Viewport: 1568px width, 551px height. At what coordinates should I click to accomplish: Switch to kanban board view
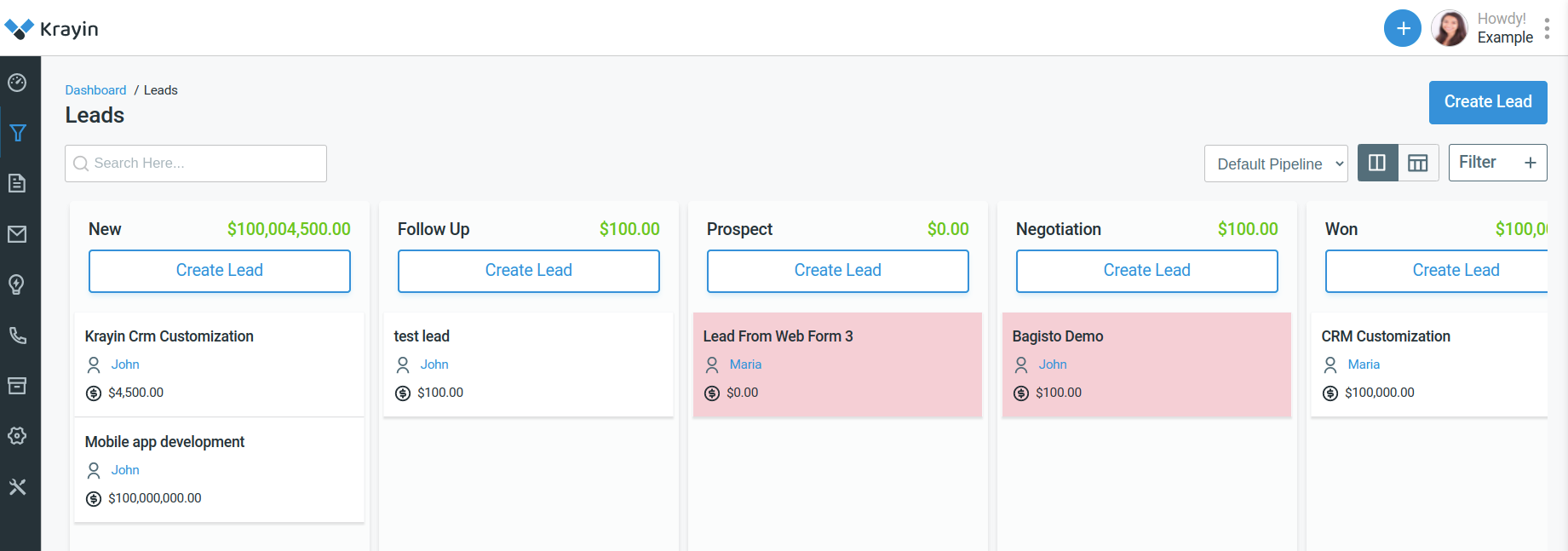coord(1377,163)
